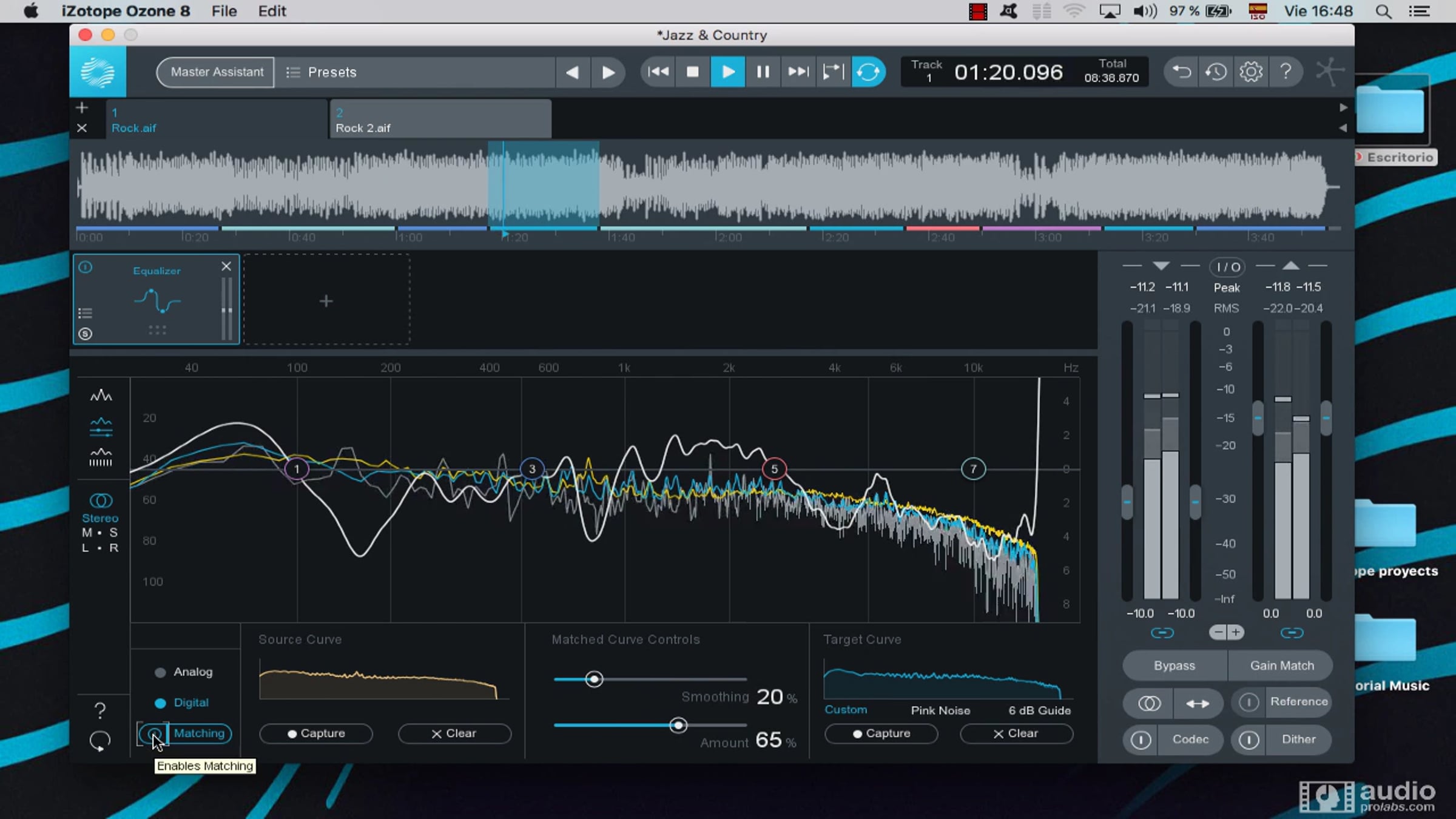Select the Analog EQ mode radio button

pos(160,672)
